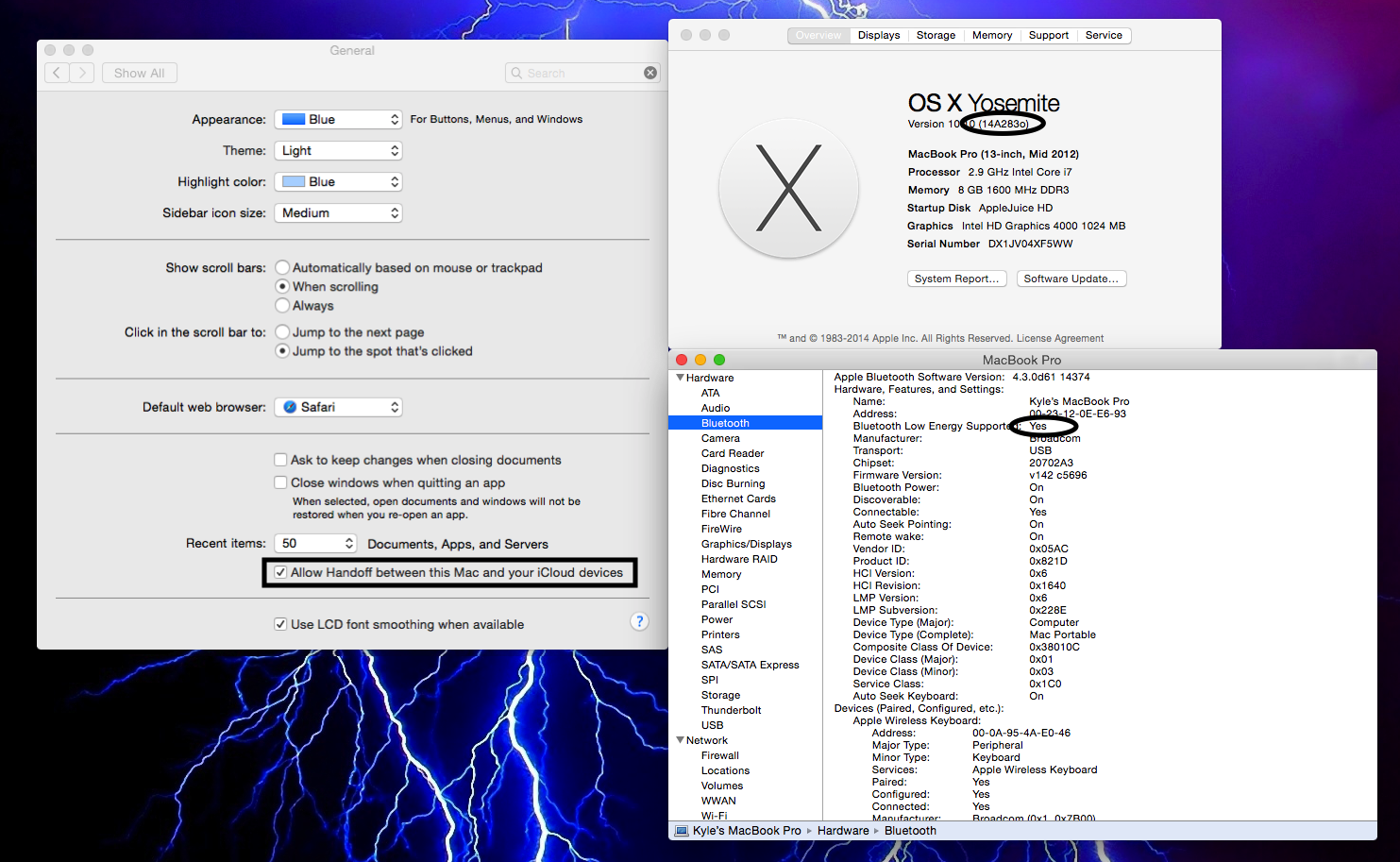This screenshot has height=862, width=1400.
Task: Click the Safari compass icon in the browser selector
Action: coord(290,407)
